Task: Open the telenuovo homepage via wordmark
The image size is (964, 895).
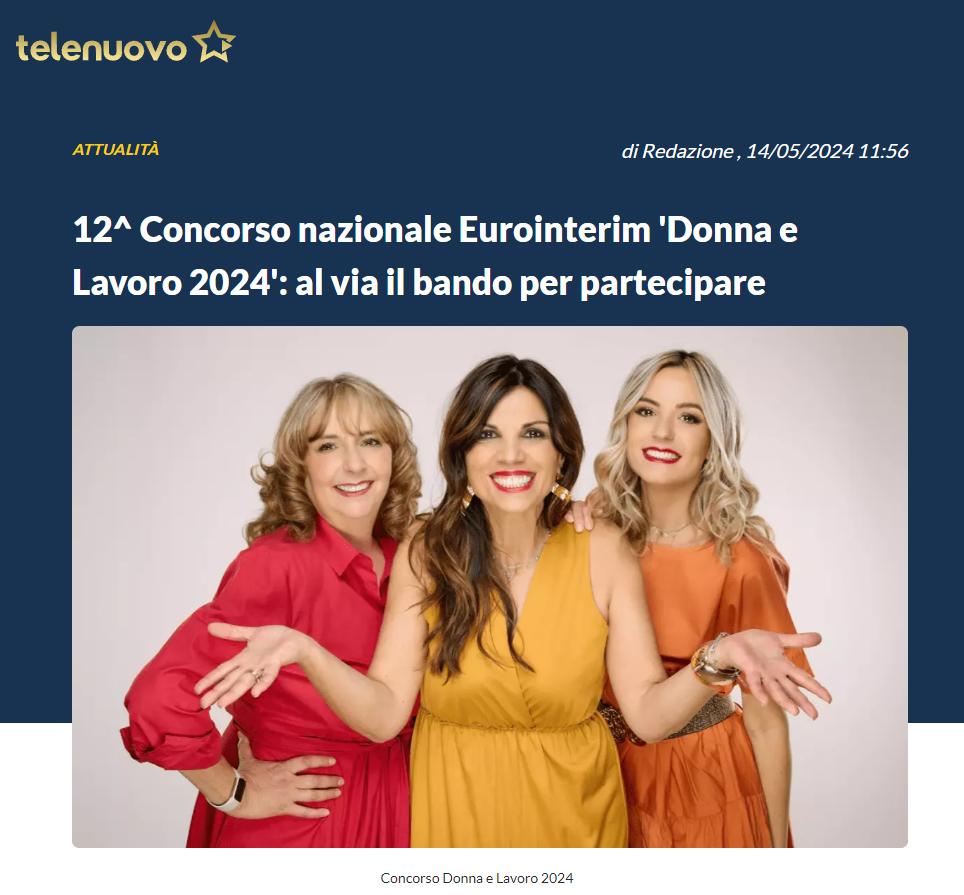Action: (101, 48)
